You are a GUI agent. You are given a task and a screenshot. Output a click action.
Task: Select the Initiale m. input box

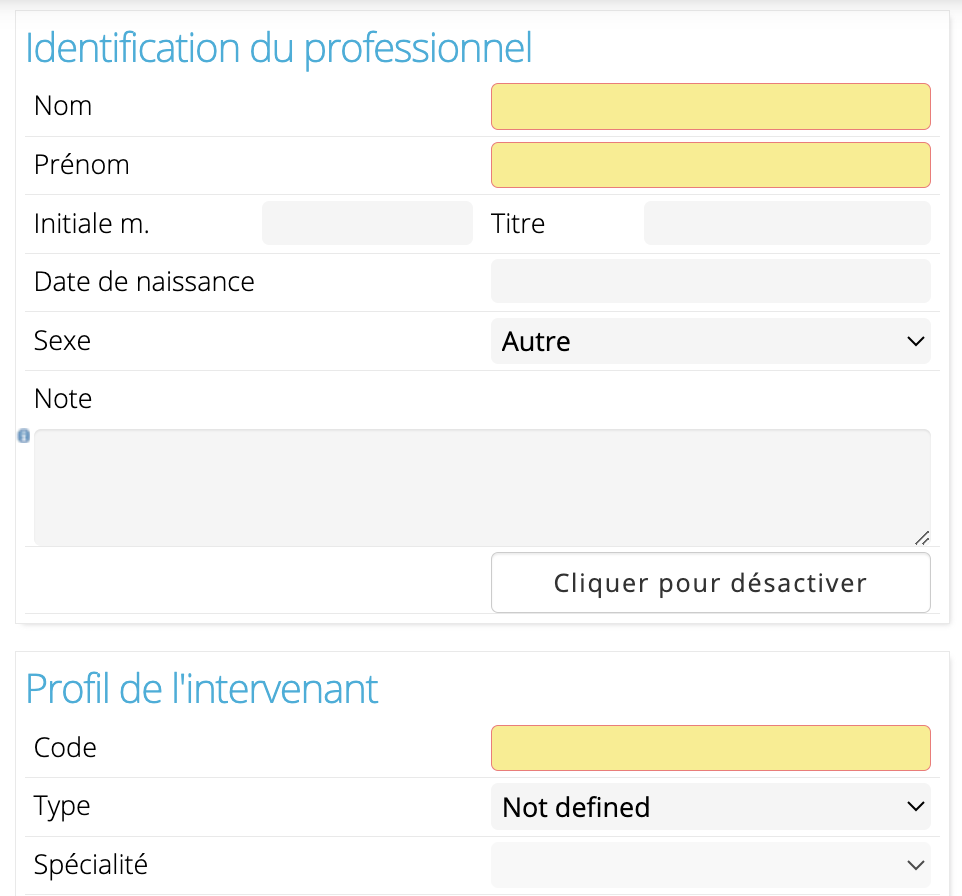(x=367, y=223)
